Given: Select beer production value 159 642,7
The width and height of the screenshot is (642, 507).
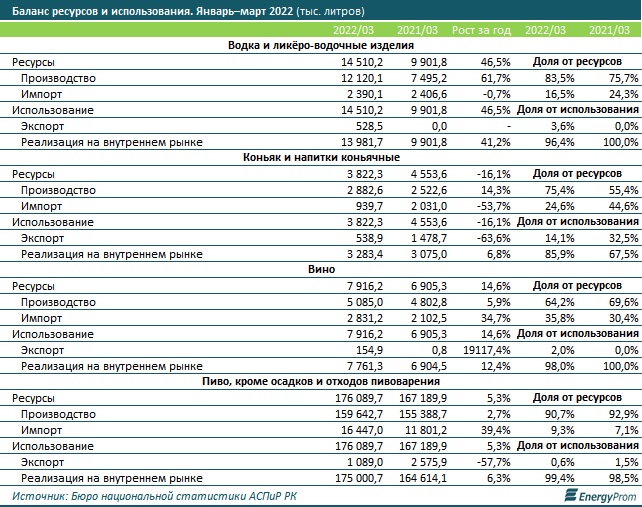Looking at the screenshot, I should pos(359,414).
